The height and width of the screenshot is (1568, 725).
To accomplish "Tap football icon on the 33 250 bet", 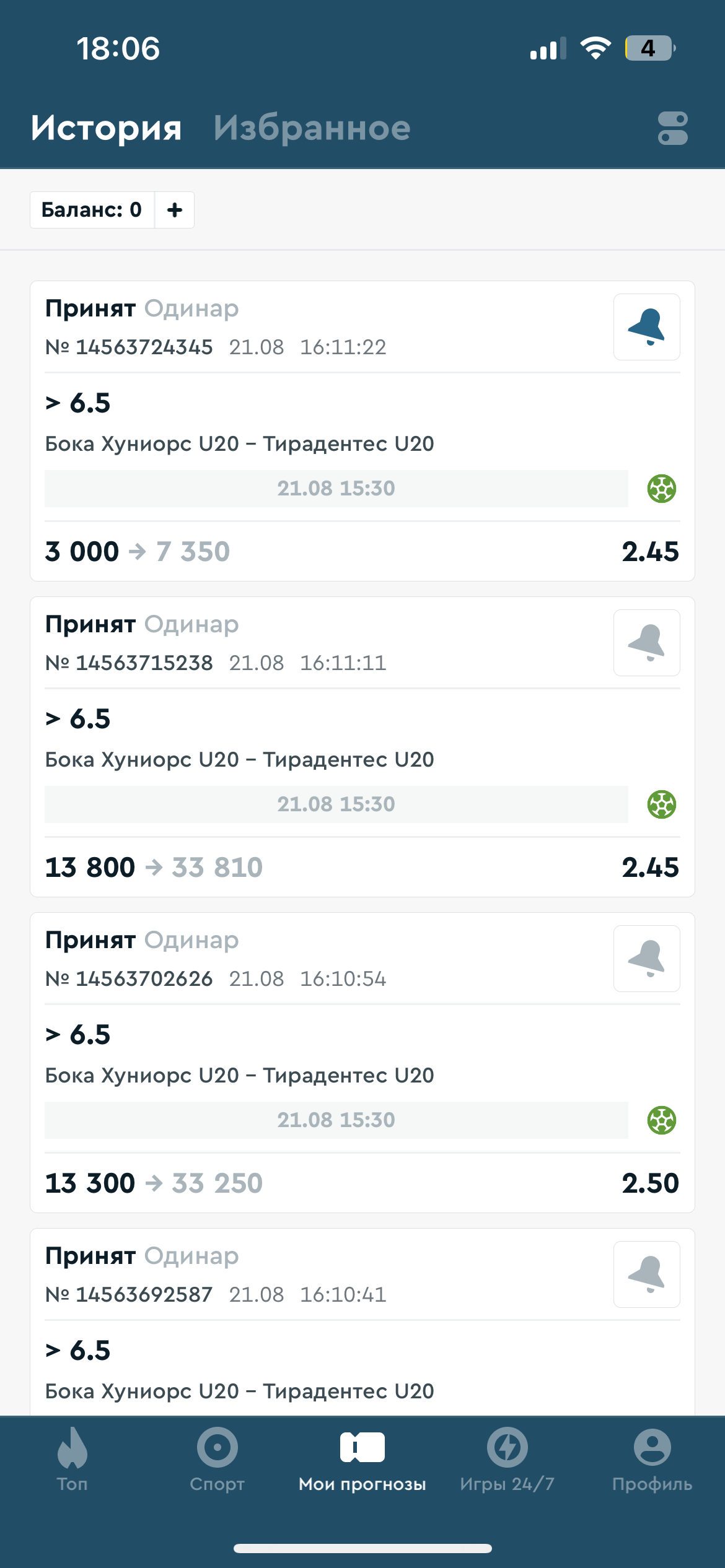I will (662, 1120).
